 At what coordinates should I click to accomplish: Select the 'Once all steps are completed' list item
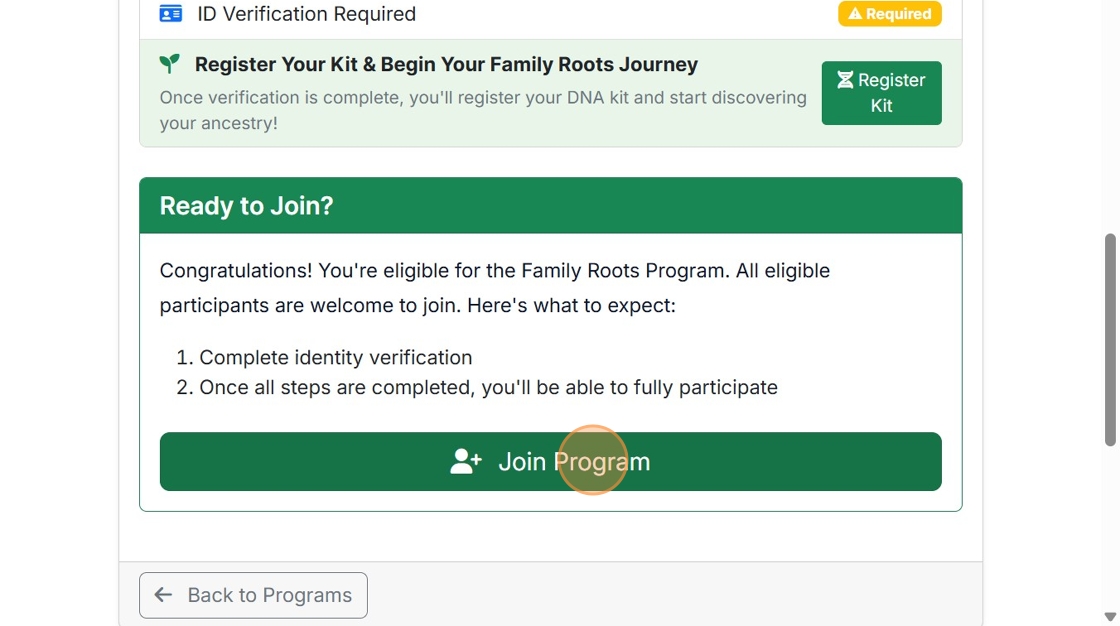[x=488, y=387]
